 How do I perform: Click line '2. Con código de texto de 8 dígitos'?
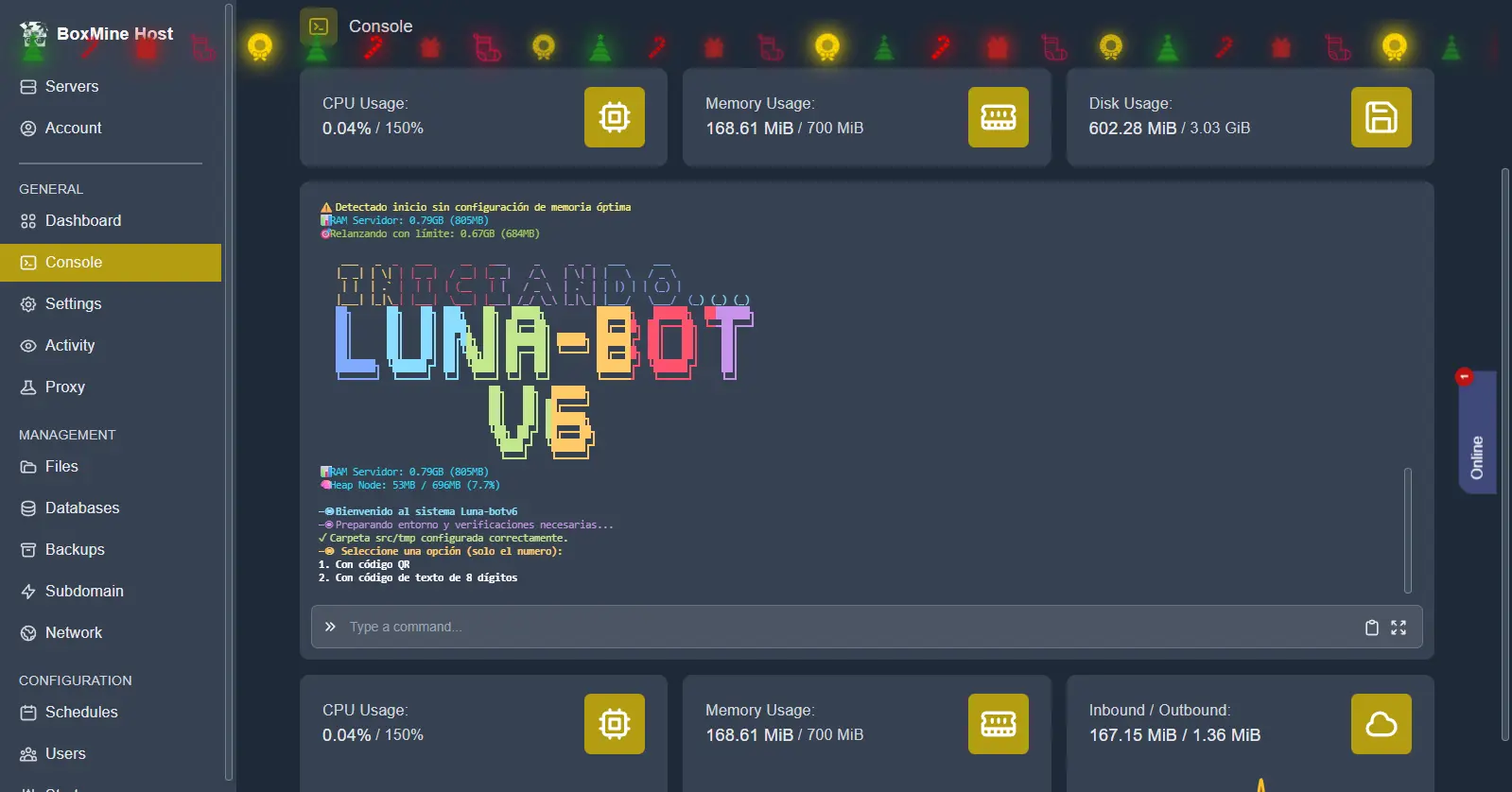pyautogui.click(x=418, y=577)
